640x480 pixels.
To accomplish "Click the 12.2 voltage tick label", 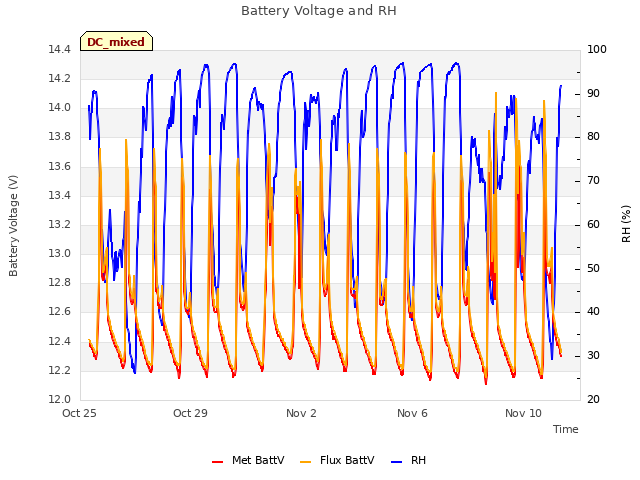I will pyautogui.click(x=60, y=371).
